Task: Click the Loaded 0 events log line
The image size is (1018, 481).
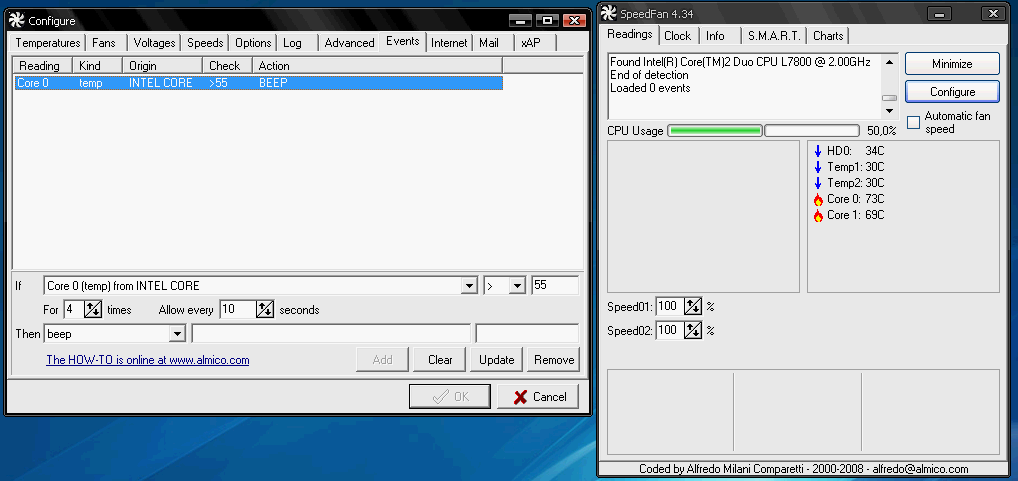Action: (x=650, y=88)
